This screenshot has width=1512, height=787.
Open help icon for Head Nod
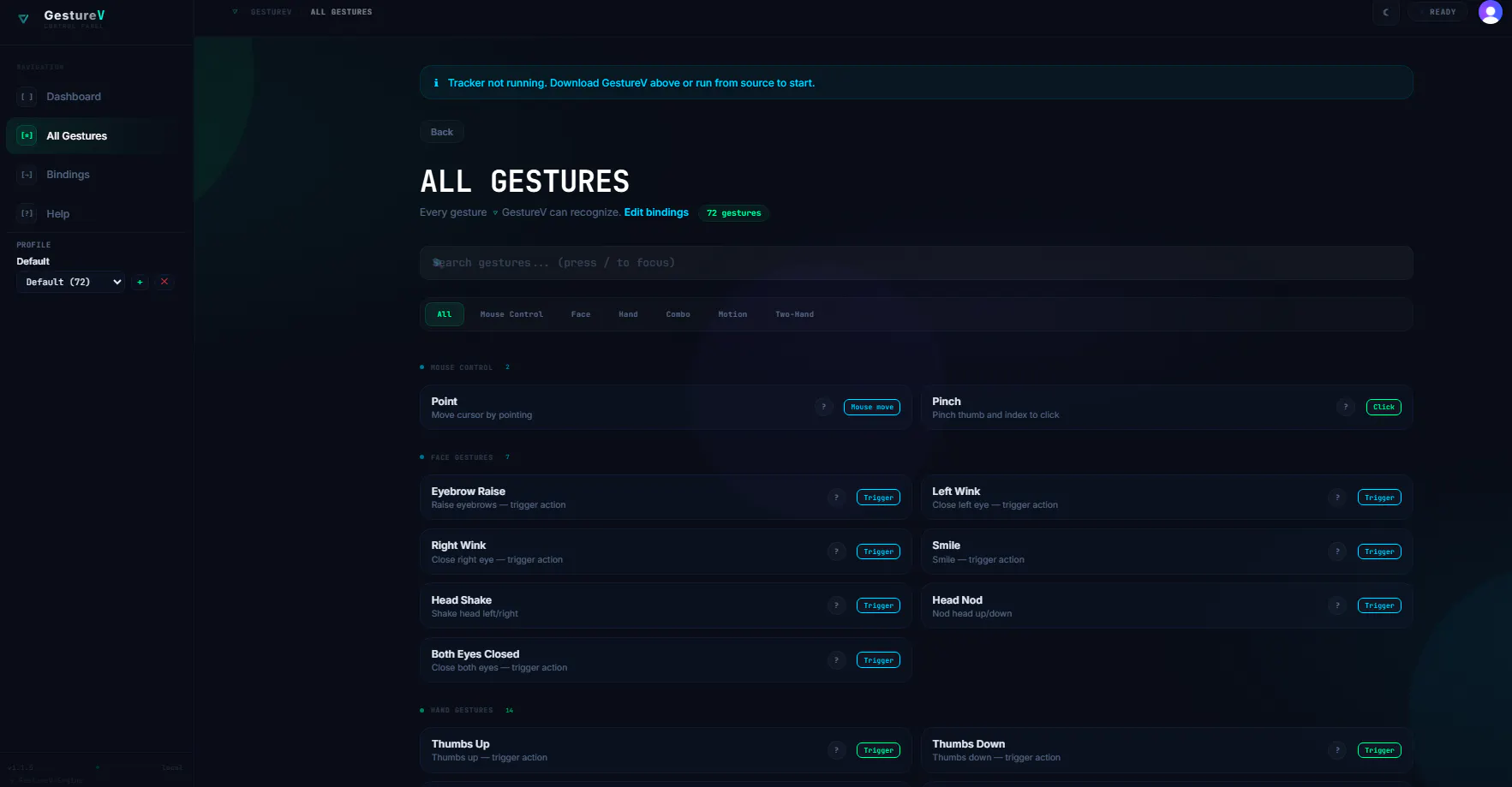(x=1337, y=605)
